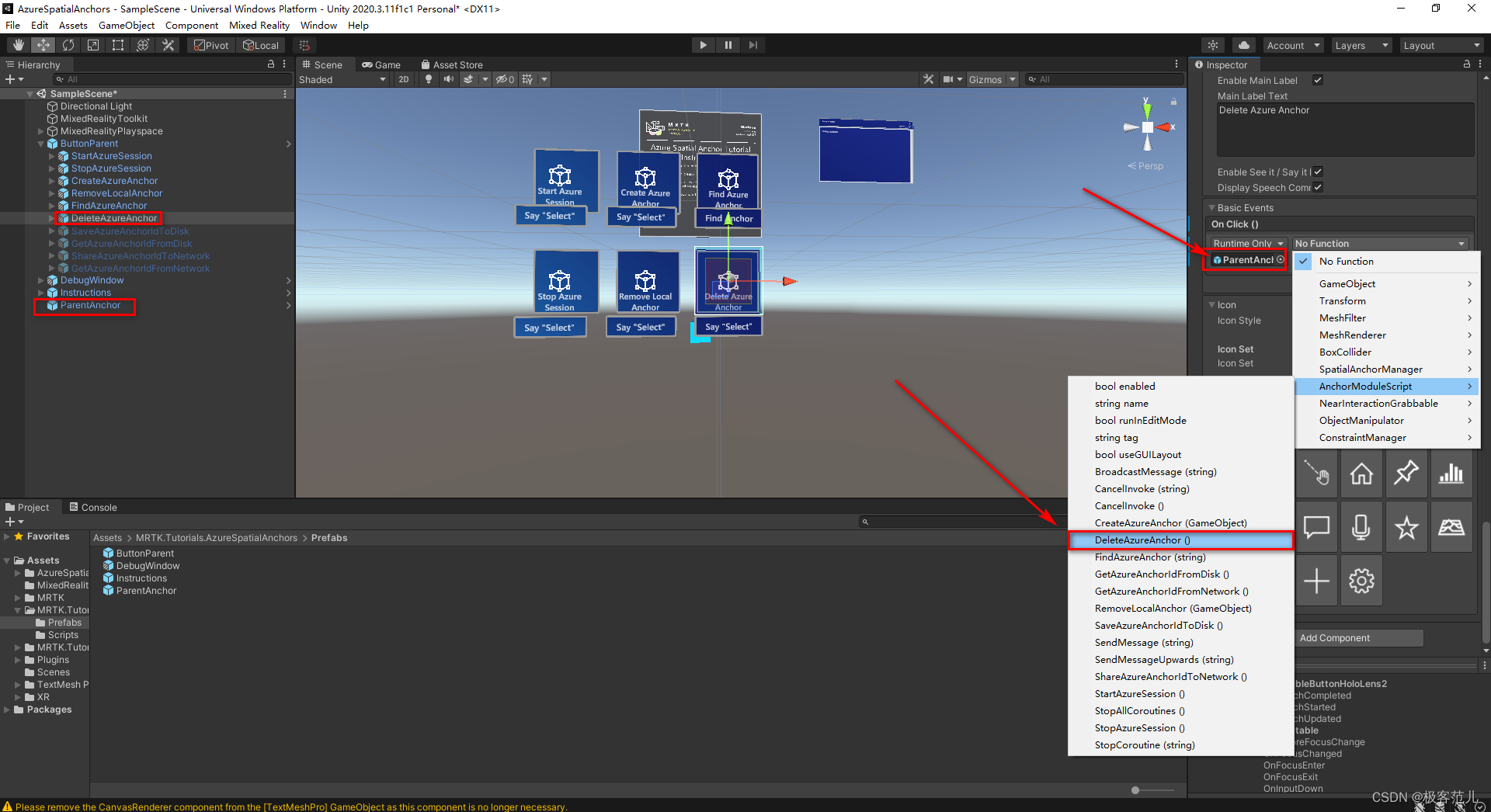Open the cloud services icon
Image resolution: width=1491 pixels, height=812 pixels.
[1244, 45]
